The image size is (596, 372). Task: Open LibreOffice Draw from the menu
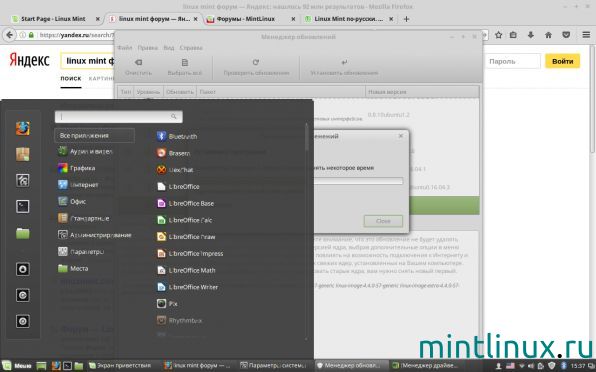[x=186, y=237]
